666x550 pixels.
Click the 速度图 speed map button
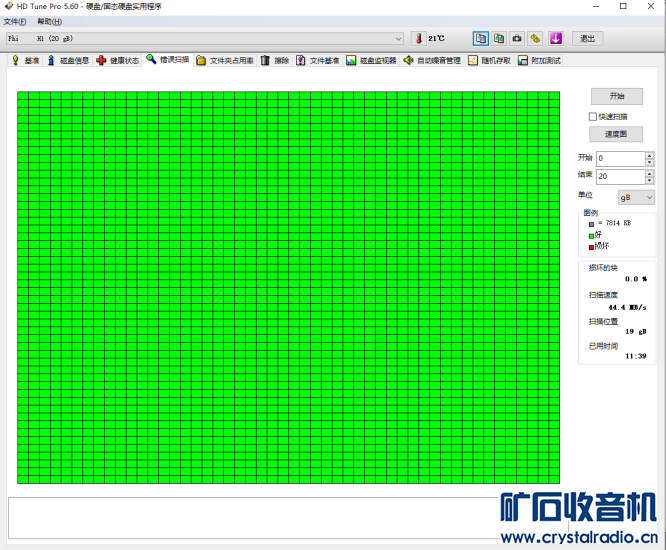click(616, 134)
